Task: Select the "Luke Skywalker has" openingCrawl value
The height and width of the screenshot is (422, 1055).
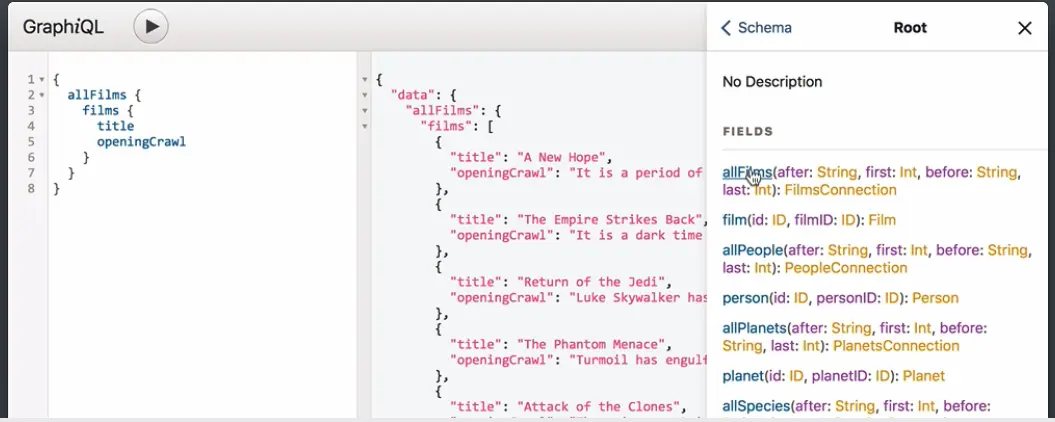Action: tap(638, 297)
